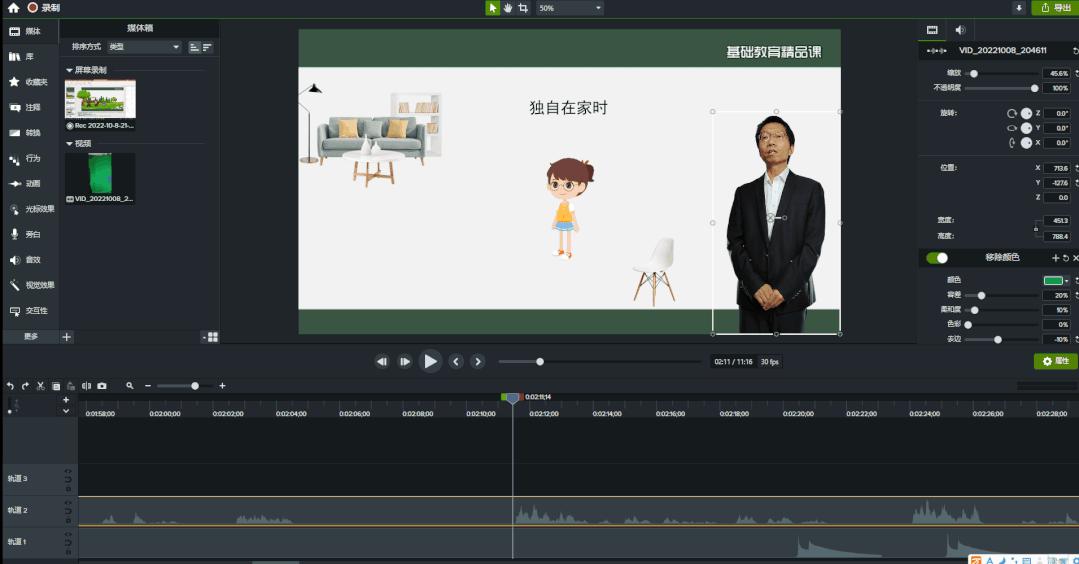Adjust the 去边 defringe slider
The width and height of the screenshot is (1079, 564).
(x=998, y=340)
